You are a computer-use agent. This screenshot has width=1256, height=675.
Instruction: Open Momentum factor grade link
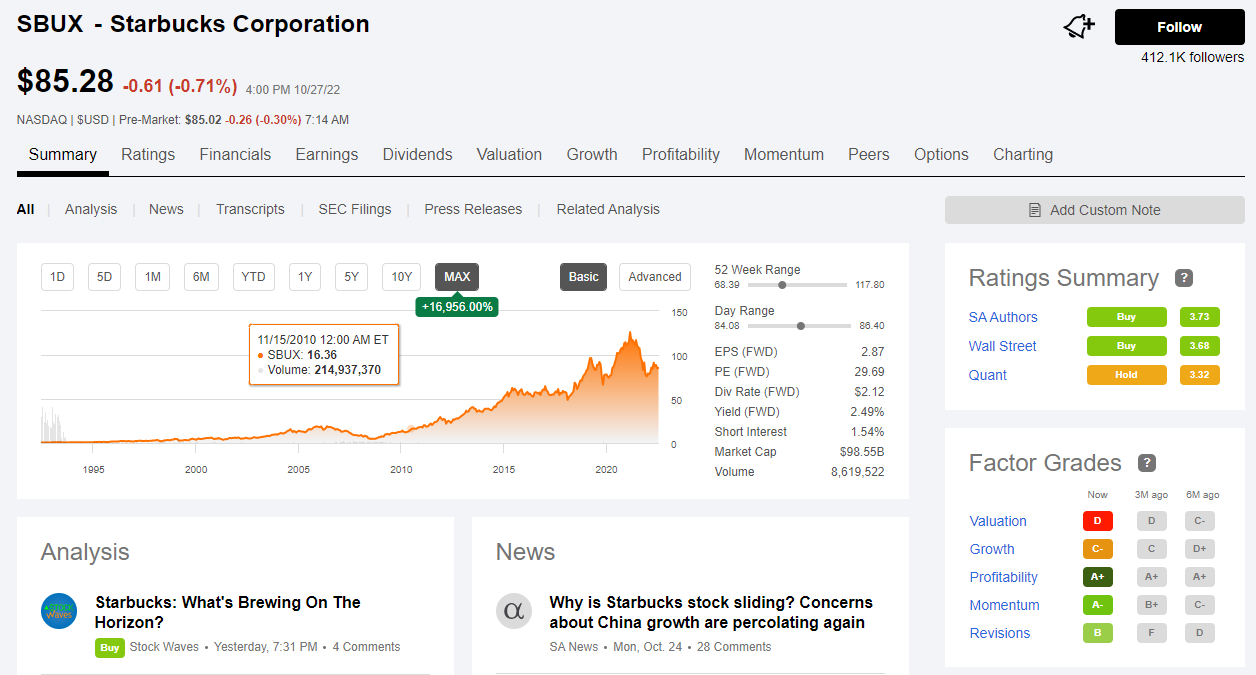click(1005, 605)
